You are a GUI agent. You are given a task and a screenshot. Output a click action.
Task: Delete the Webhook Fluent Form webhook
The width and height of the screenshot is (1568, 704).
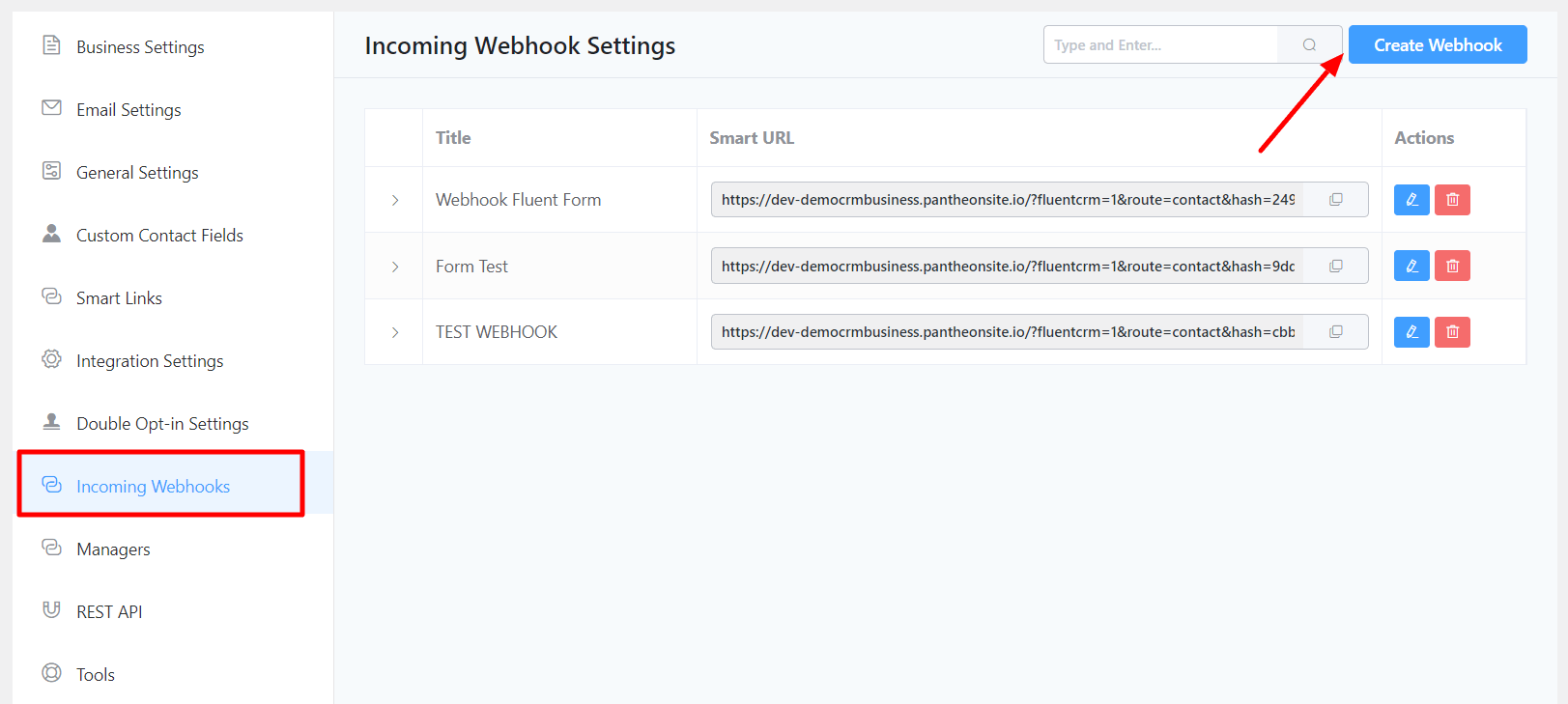(1452, 200)
